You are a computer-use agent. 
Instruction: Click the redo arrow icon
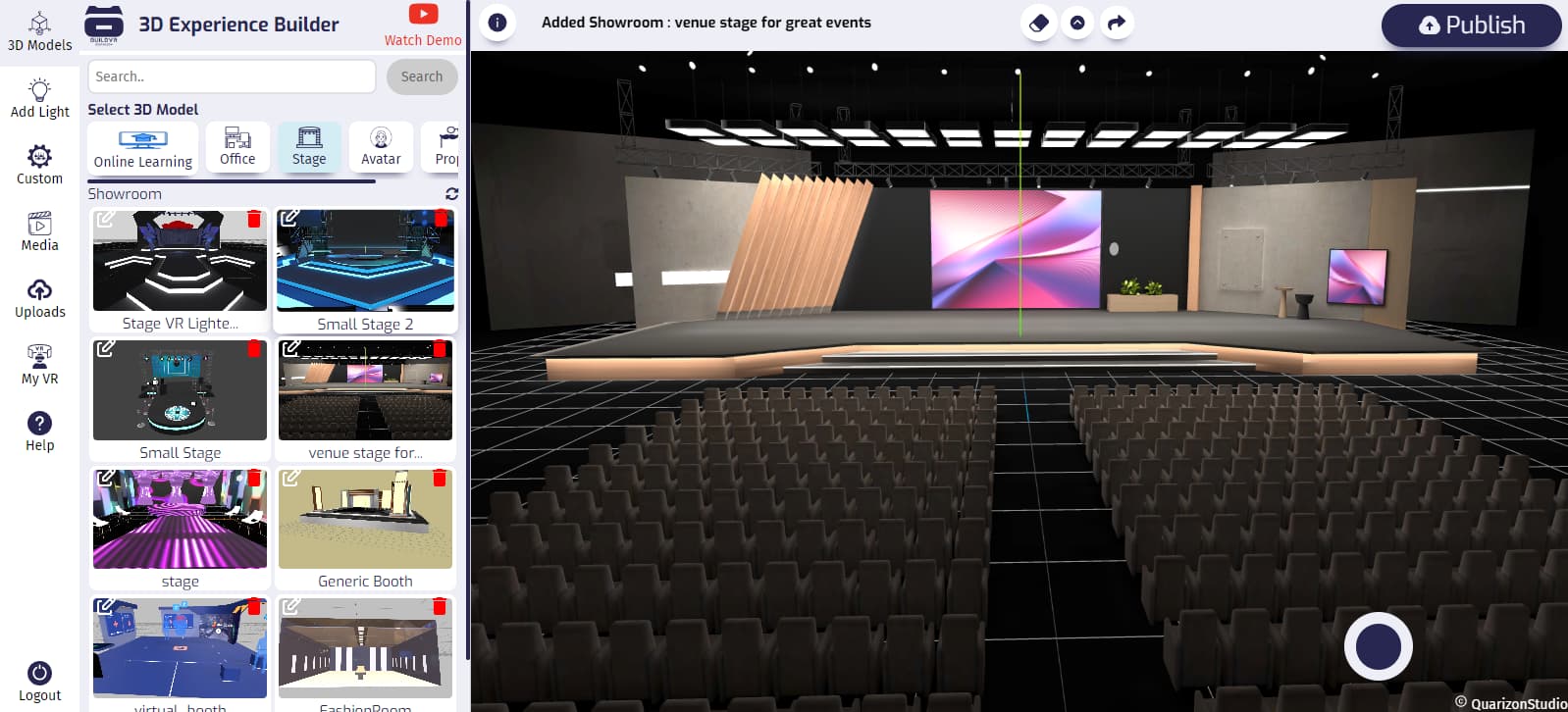click(1116, 23)
